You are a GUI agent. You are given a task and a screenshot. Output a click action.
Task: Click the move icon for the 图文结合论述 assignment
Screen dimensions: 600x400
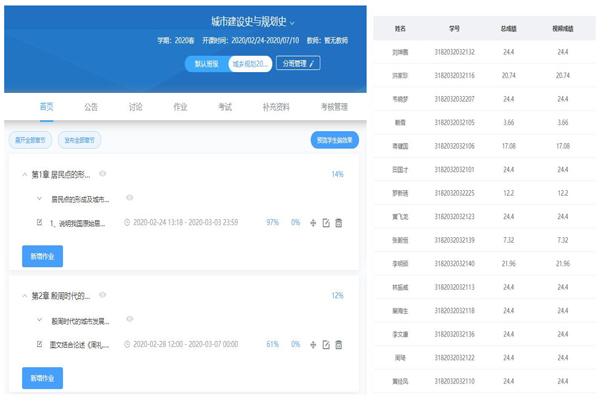click(x=313, y=345)
